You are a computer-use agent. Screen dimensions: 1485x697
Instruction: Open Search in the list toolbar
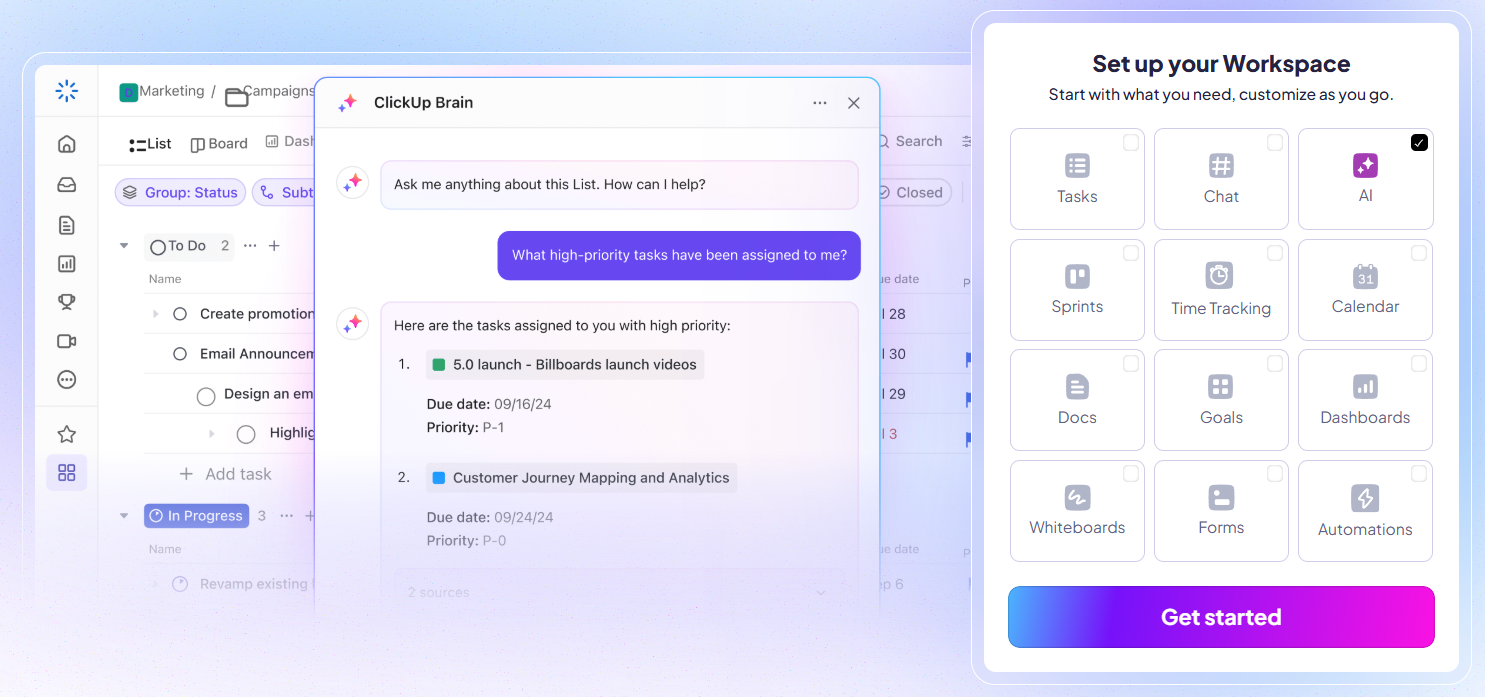(909, 142)
